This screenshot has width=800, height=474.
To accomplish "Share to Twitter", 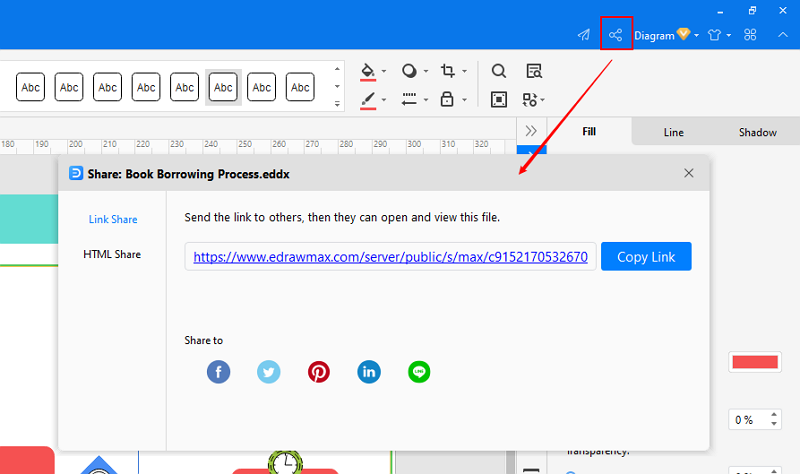I will [268, 372].
